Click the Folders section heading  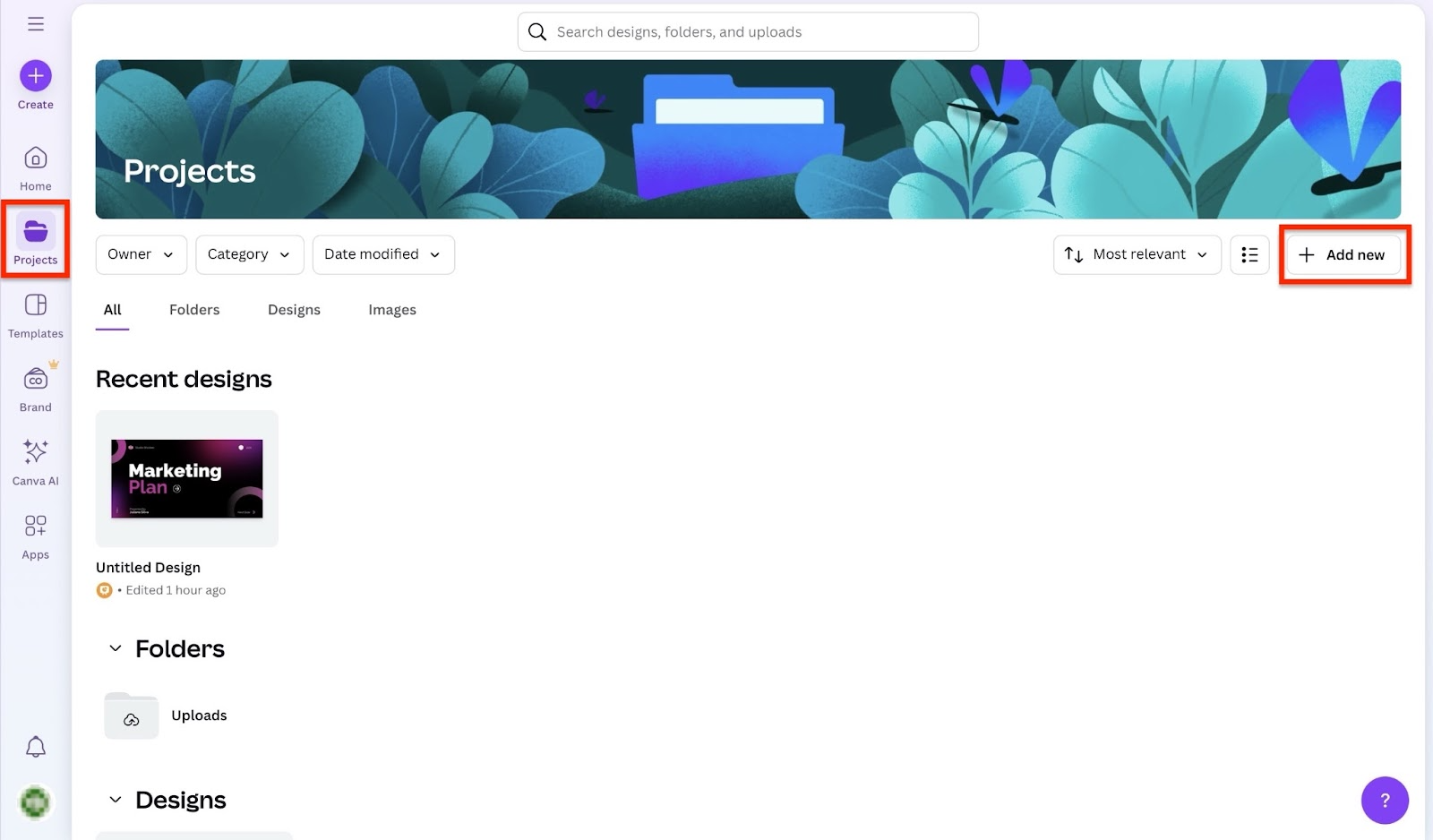180,649
